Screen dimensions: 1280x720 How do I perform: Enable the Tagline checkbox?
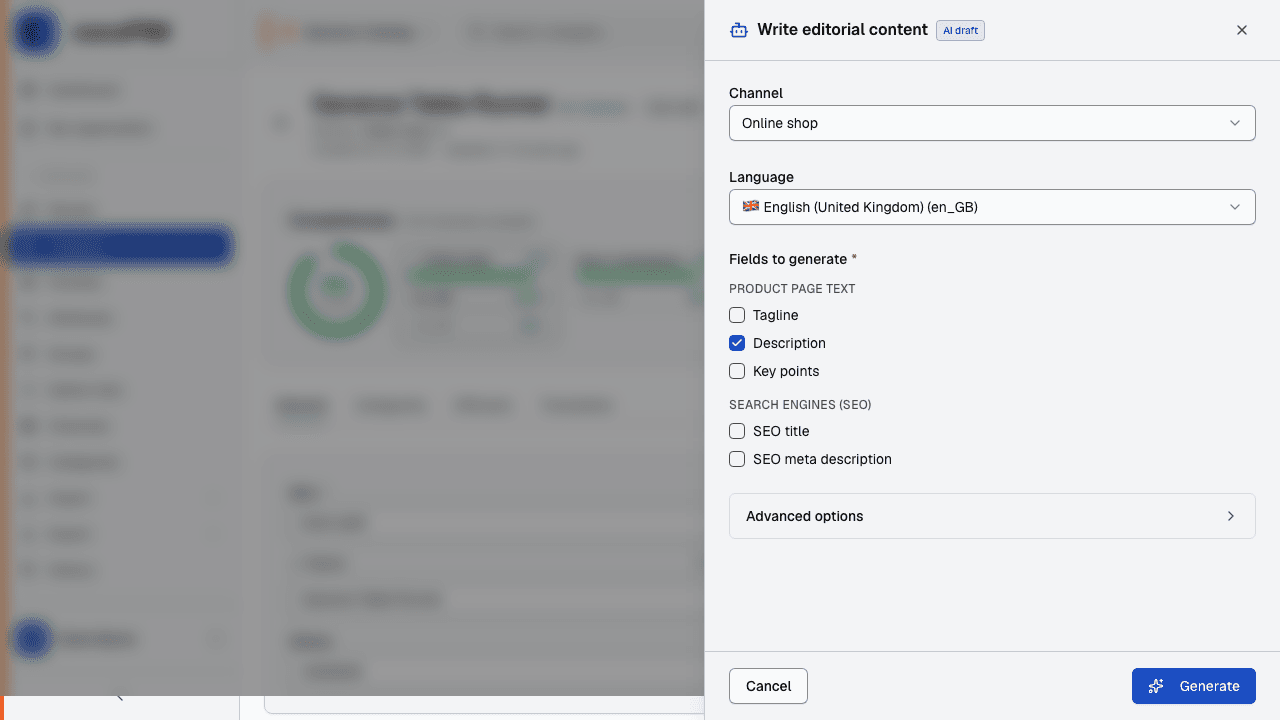point(737,315)
